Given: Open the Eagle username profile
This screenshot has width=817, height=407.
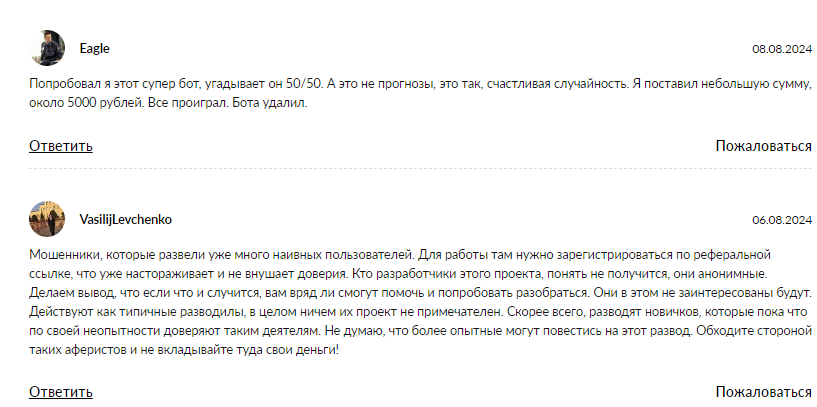Looking at the screenshot, I should pos(94,48).
